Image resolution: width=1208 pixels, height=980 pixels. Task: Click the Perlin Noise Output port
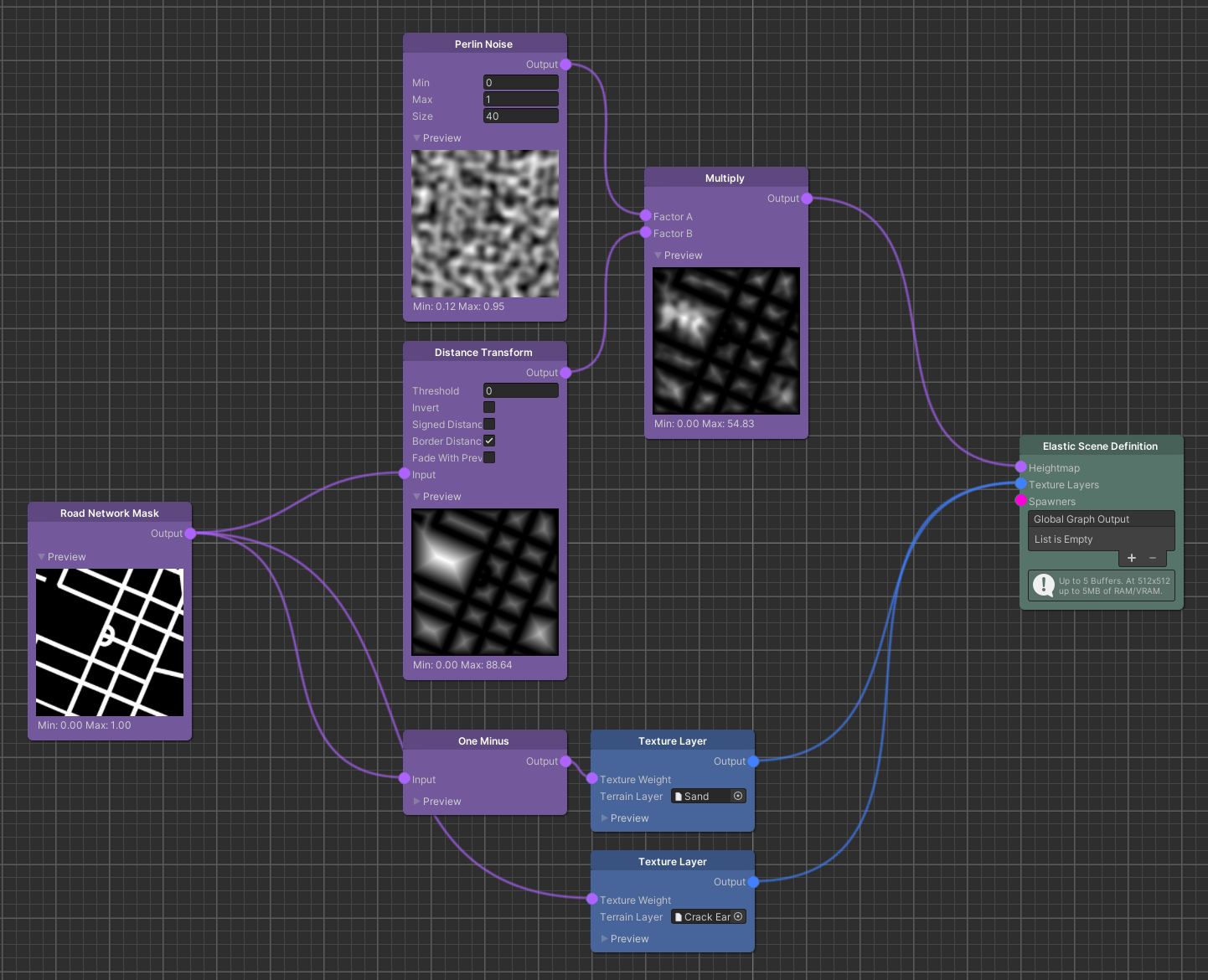(x=565, y=64)
